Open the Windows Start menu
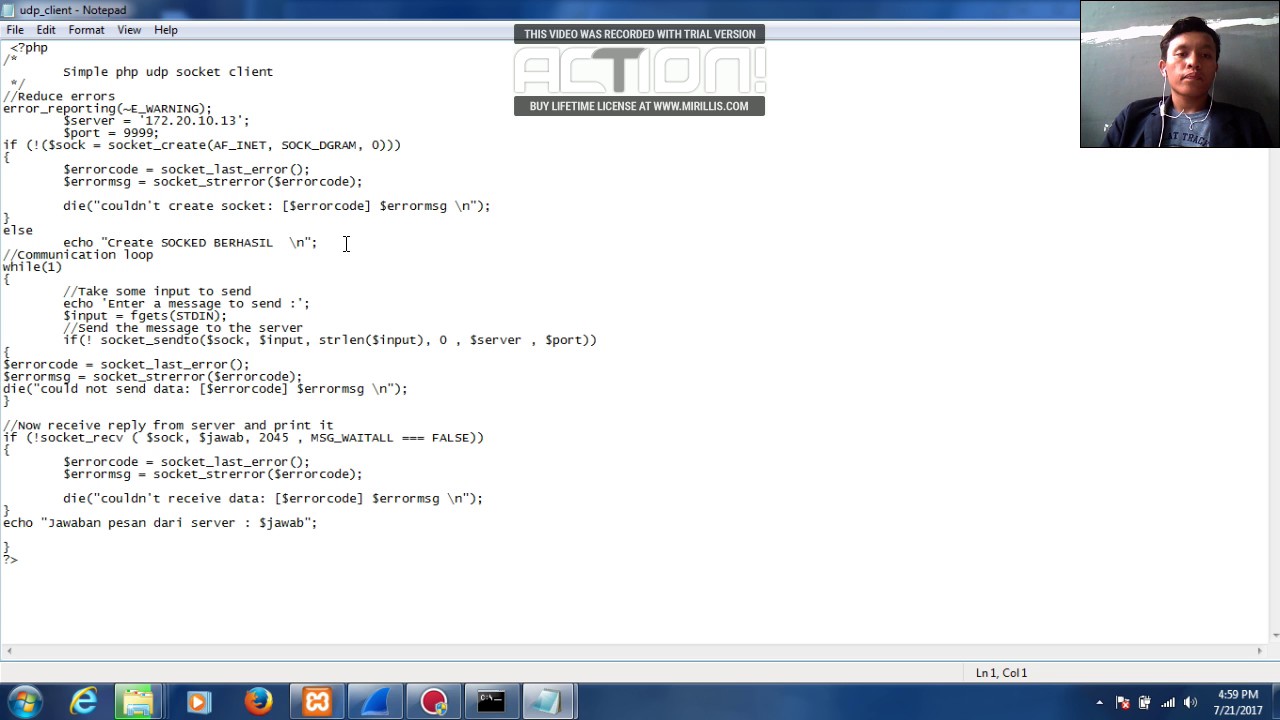 tap(25, 702)
